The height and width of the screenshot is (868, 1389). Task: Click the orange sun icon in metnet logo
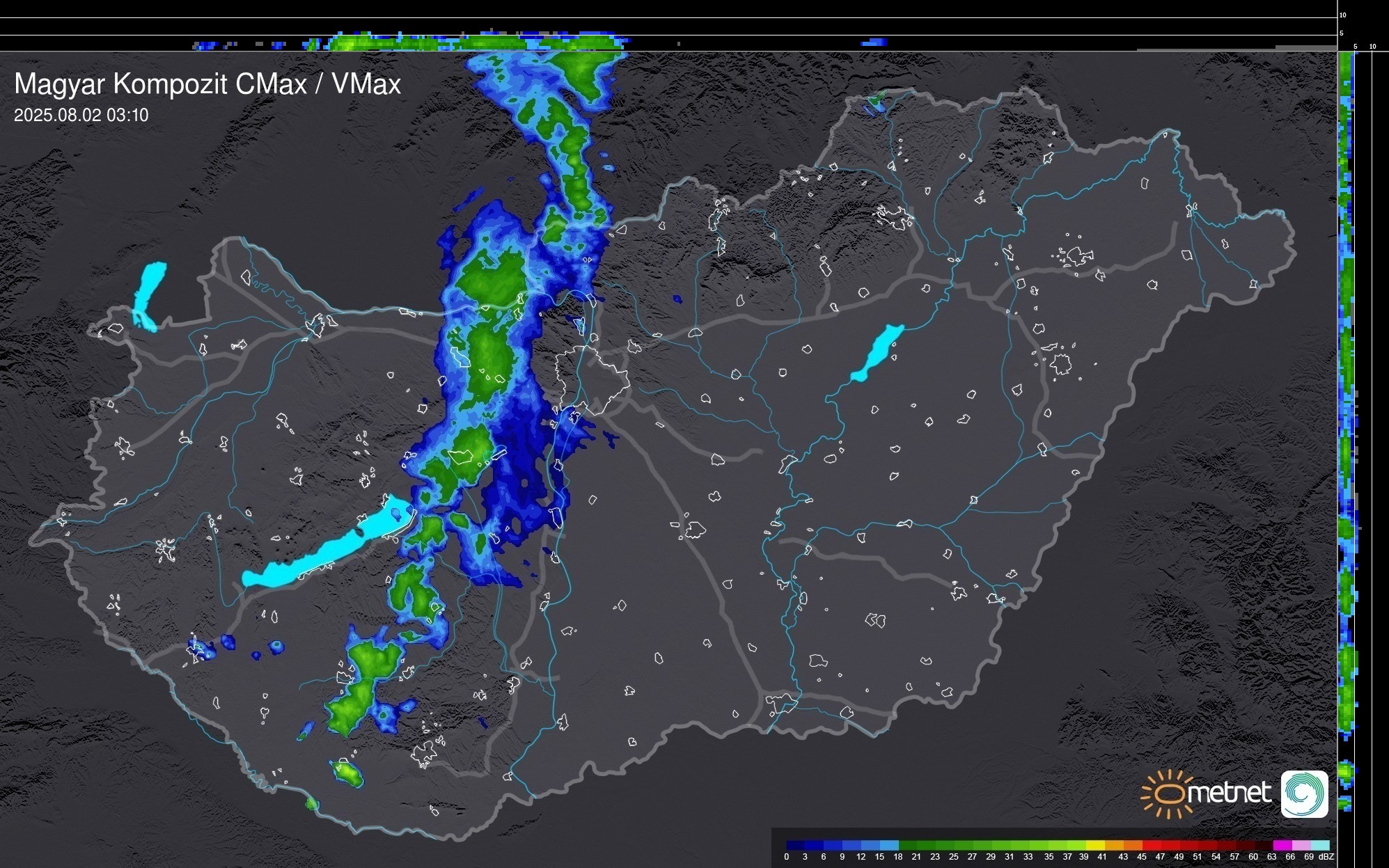(1166, 794)
